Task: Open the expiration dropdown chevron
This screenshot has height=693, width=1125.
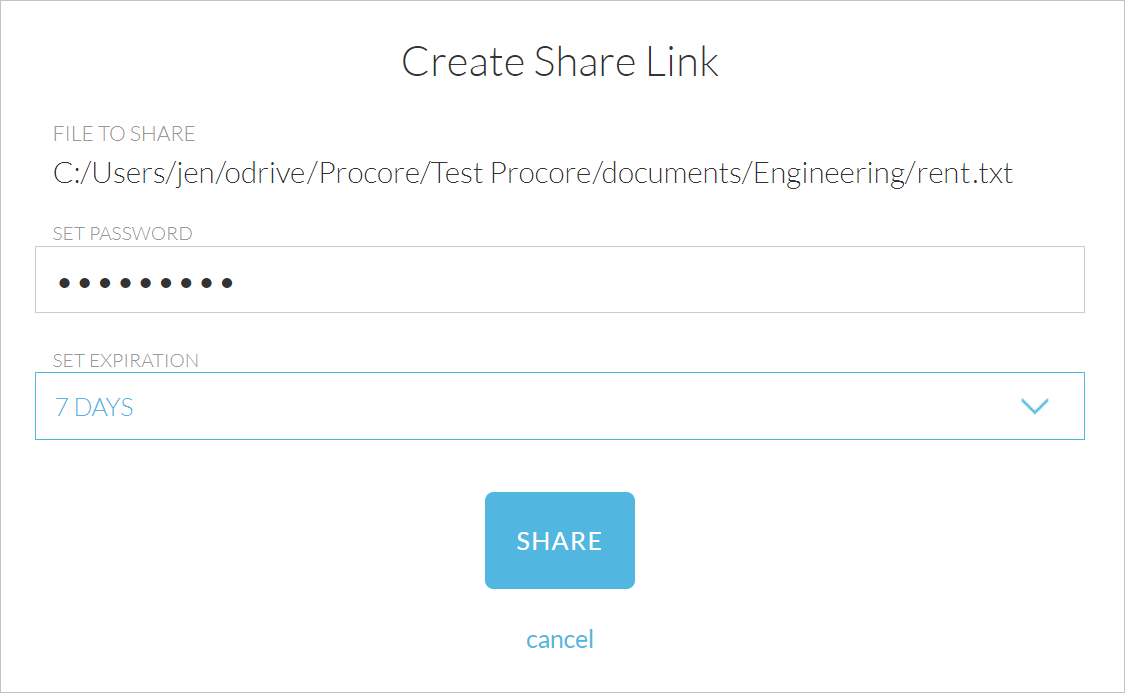Action: (1036, 406)
